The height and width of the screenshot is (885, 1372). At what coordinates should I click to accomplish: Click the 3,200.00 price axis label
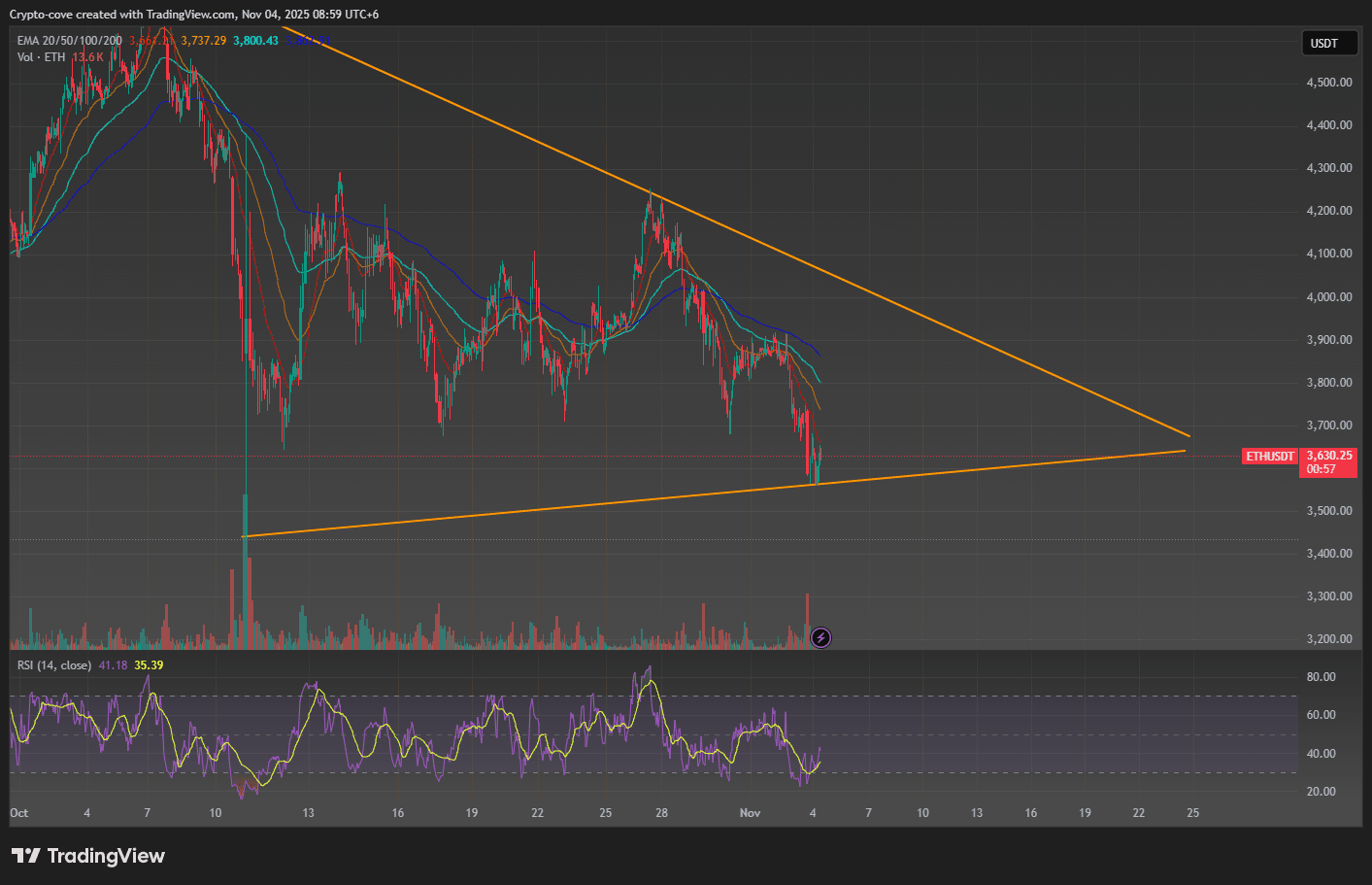point(1329,639)
